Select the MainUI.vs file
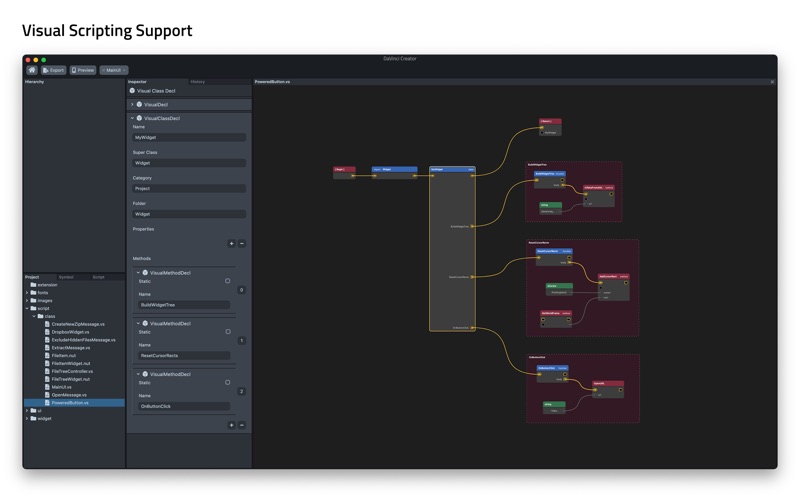The image size is (800, 500). (61, 387)
